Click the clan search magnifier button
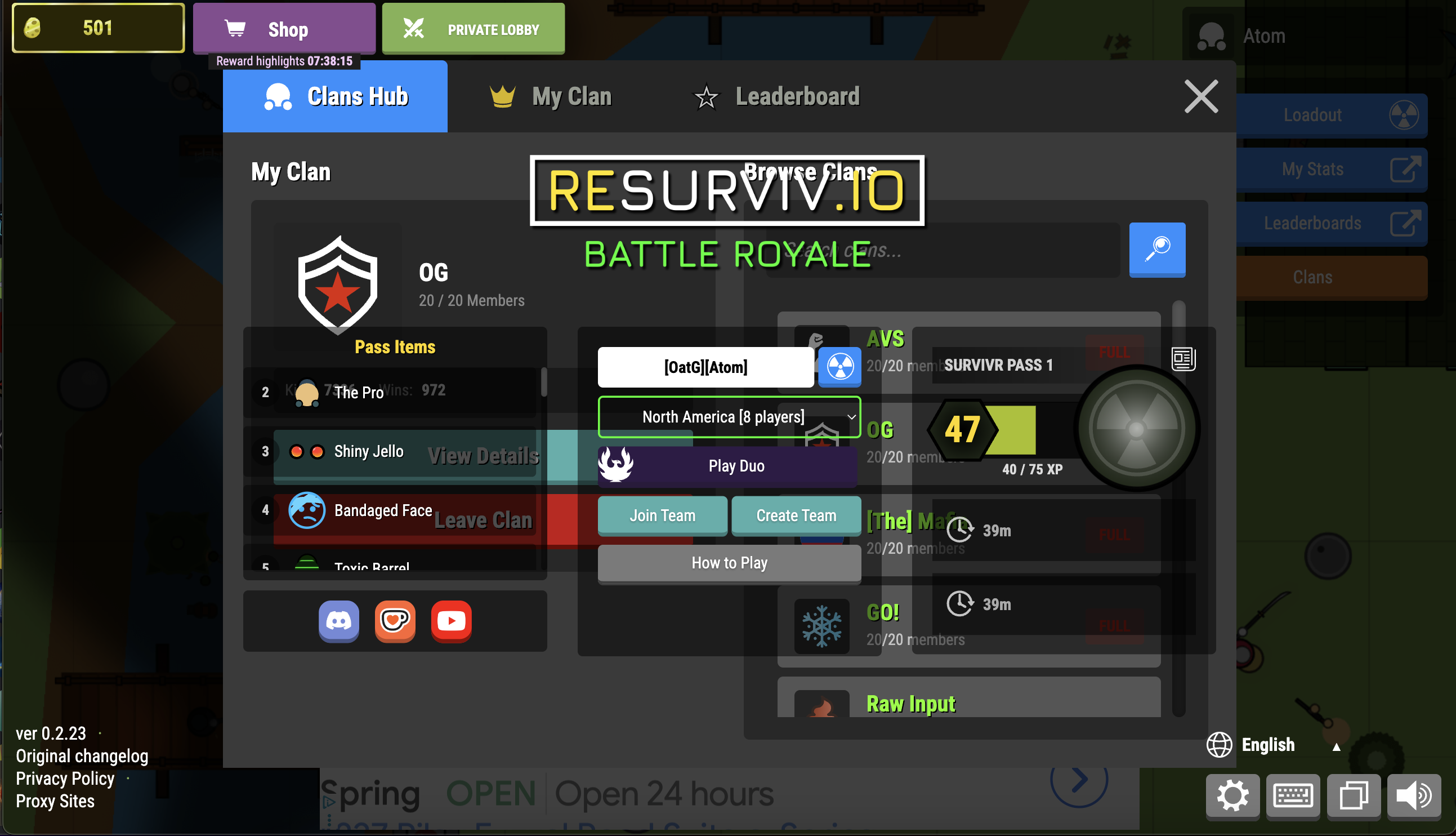The width and height of the screenshot is (1456, 836). pos(1156,250)
